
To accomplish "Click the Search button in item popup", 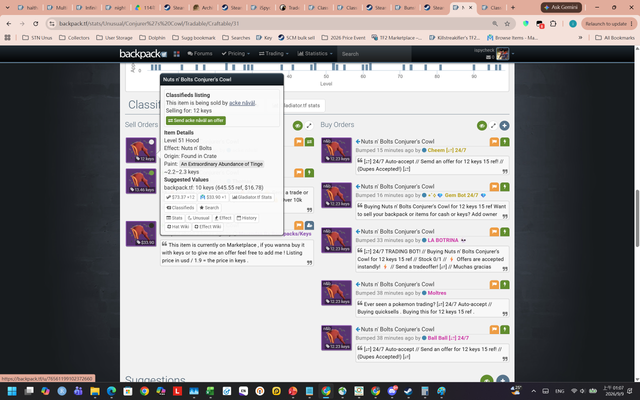I will [x=209, y=208].
